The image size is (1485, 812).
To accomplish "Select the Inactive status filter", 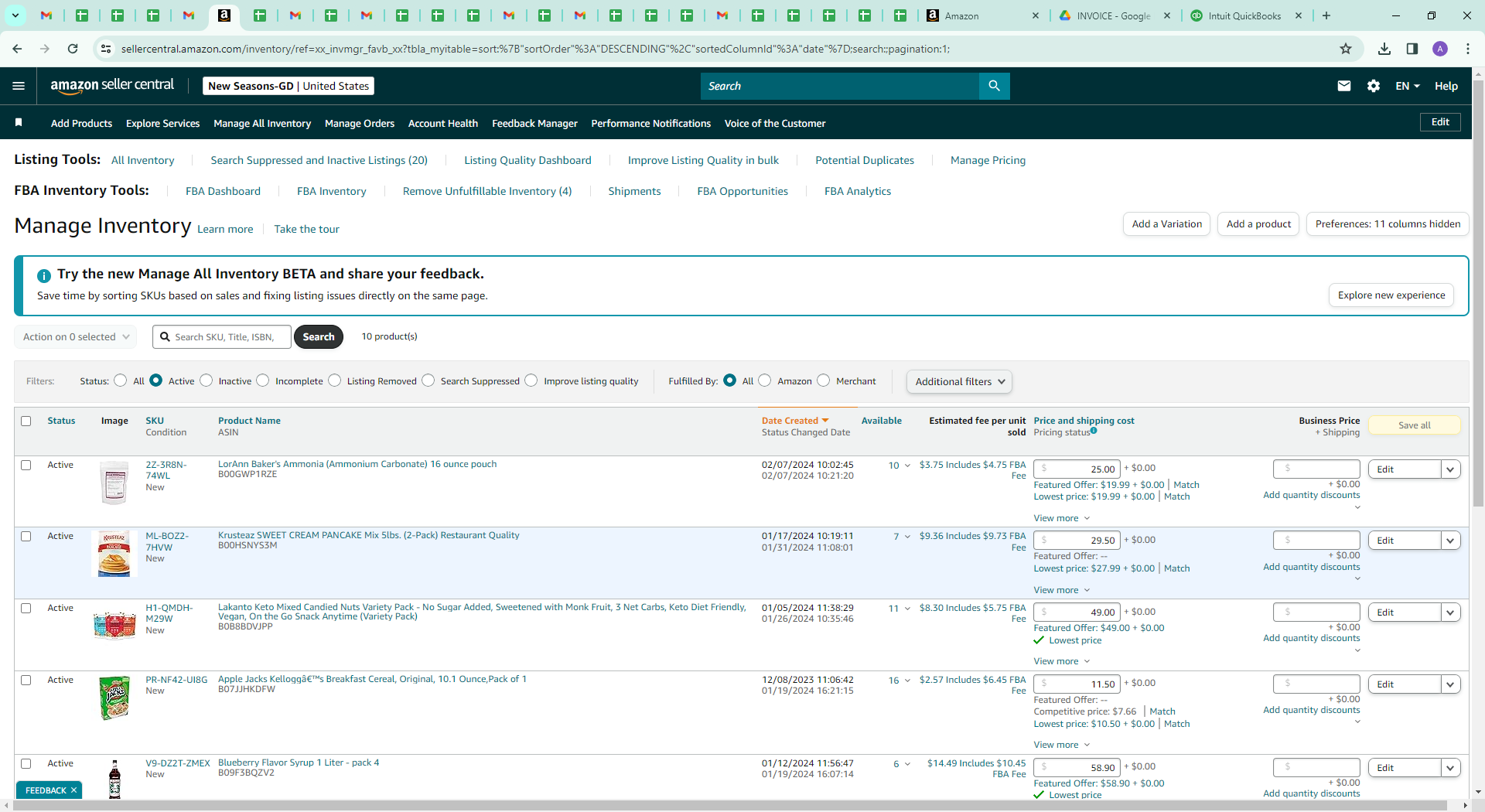I will pos(207,380).
